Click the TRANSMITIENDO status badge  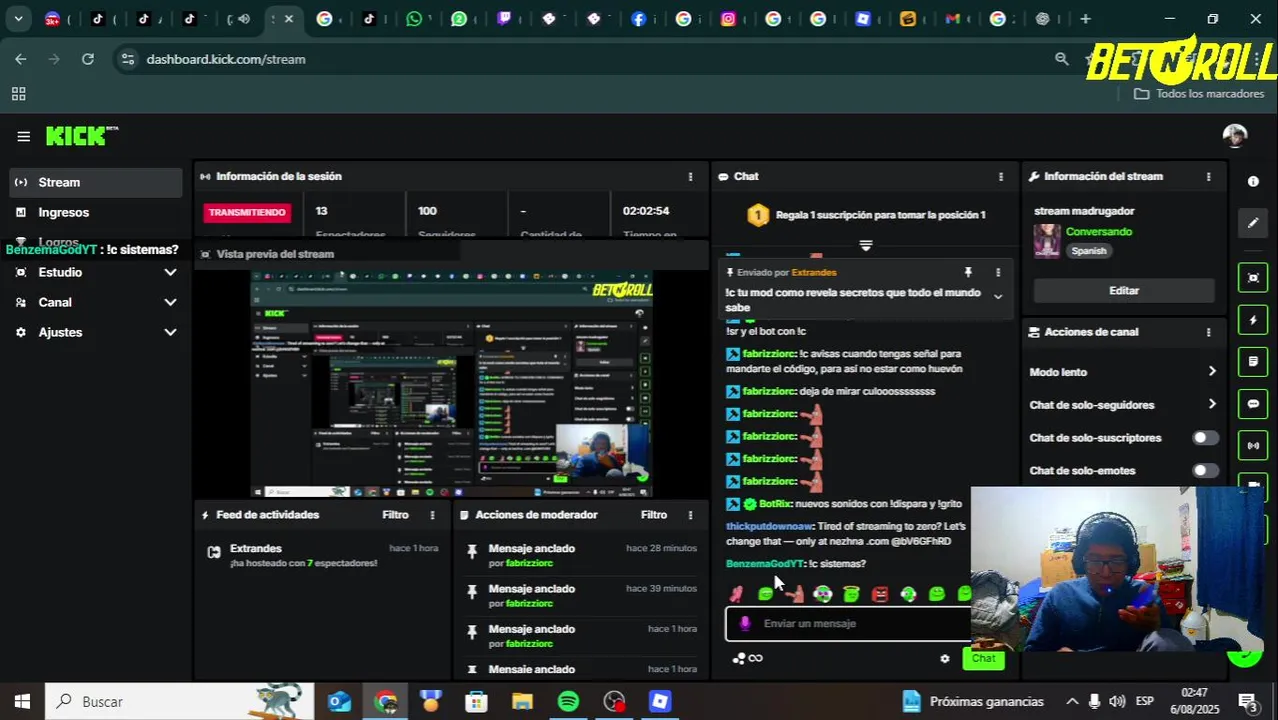tap(247, 212)
